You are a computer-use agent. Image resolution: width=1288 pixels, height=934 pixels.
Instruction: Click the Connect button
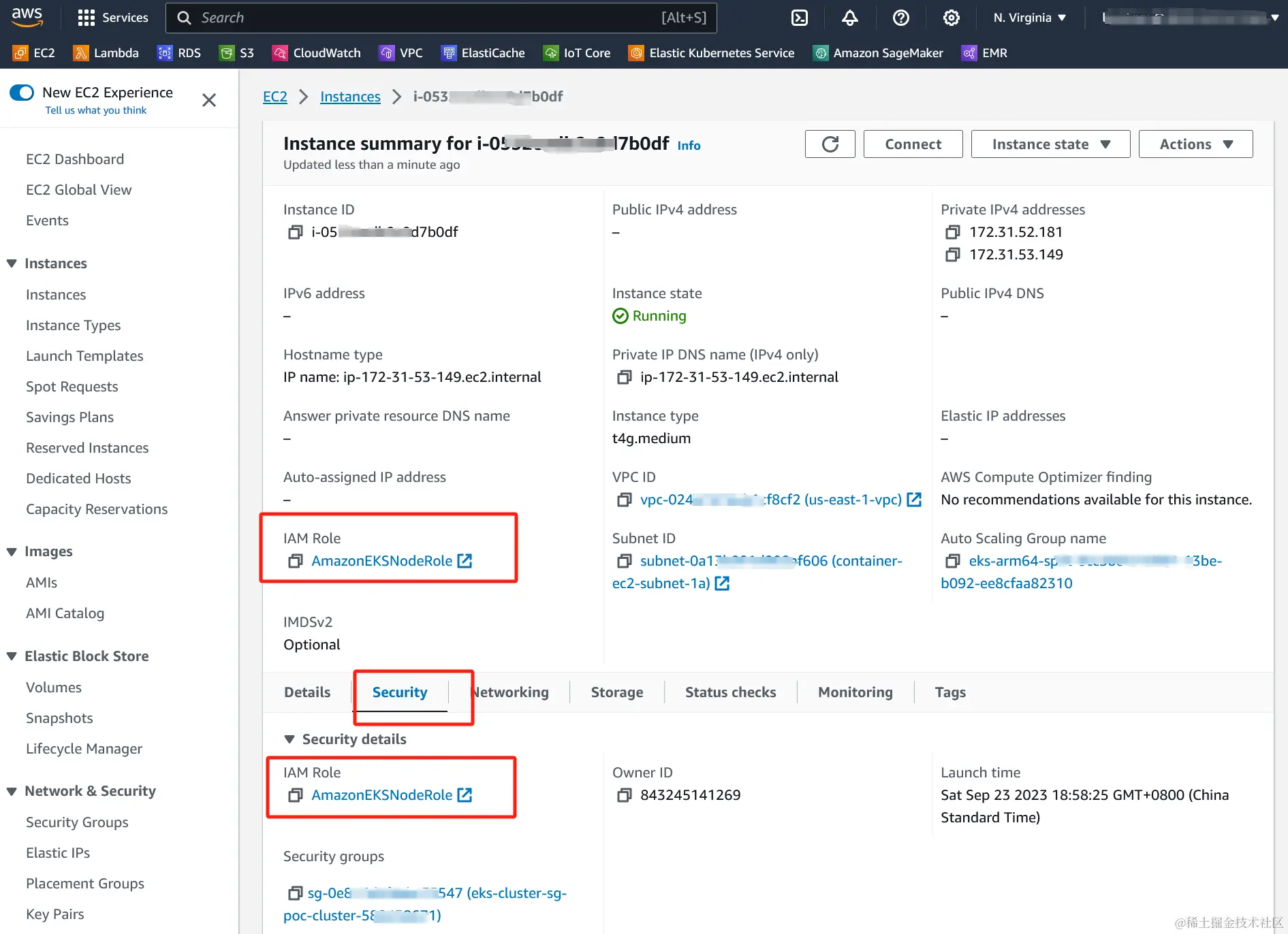(x=913, y=144)
